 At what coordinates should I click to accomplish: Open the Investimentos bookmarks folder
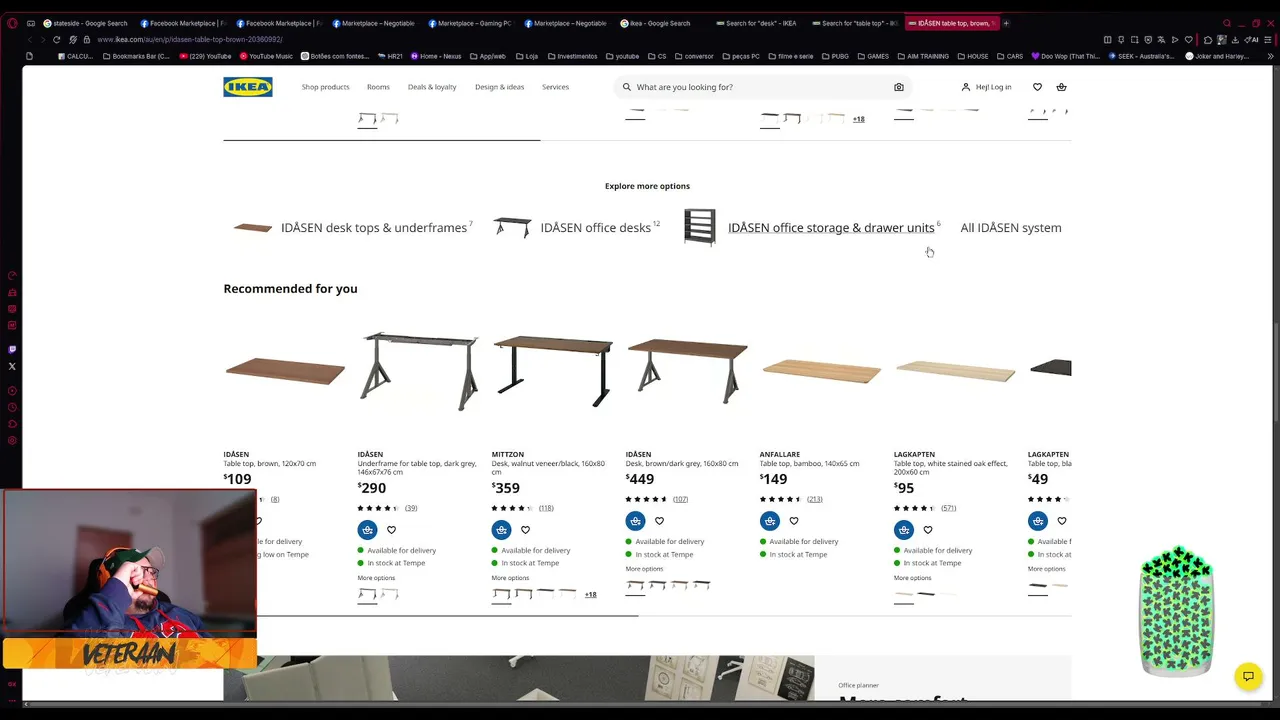tap(571, 56)
